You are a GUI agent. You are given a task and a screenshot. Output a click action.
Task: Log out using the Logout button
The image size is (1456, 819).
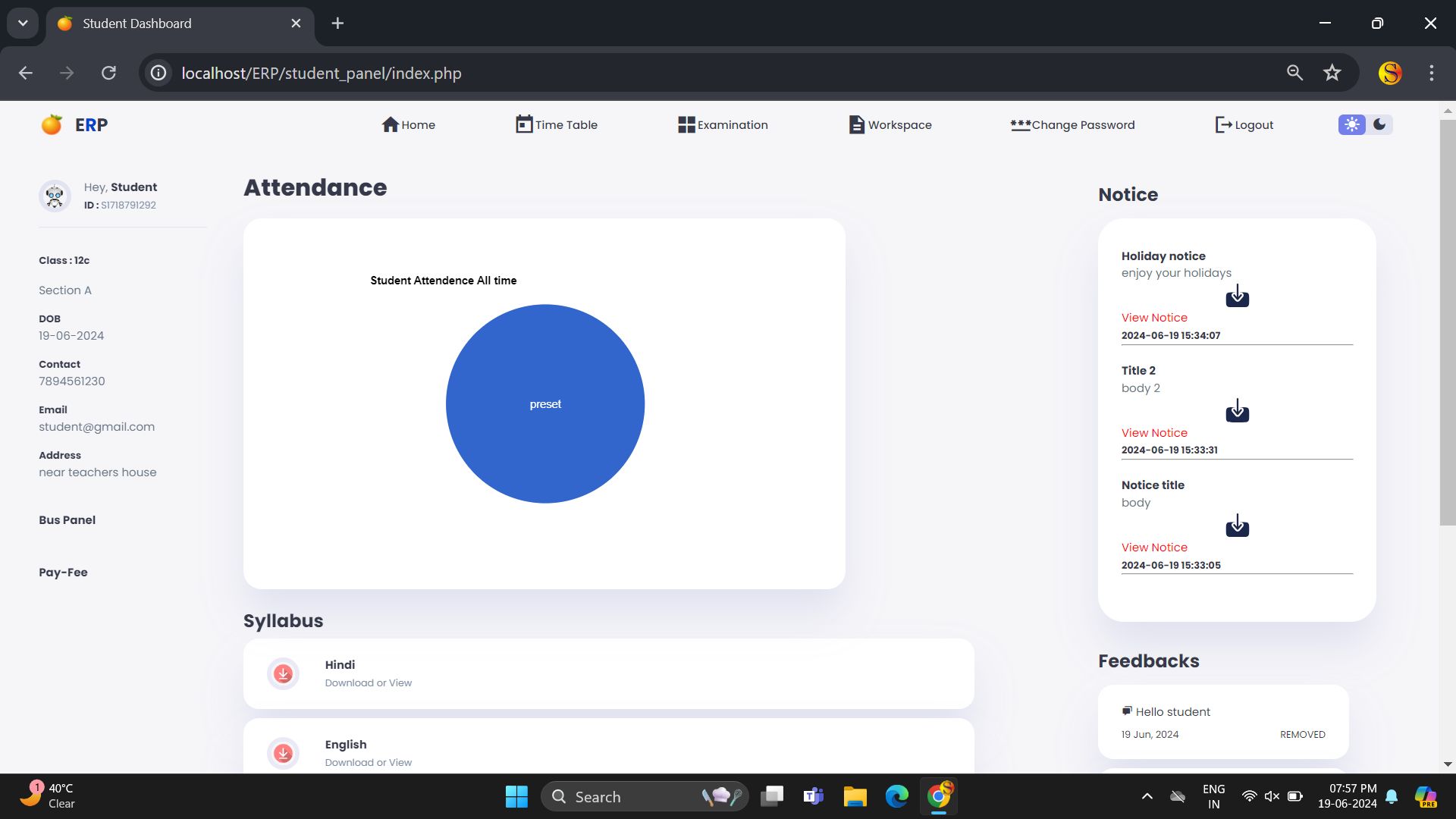(1244, 124)
